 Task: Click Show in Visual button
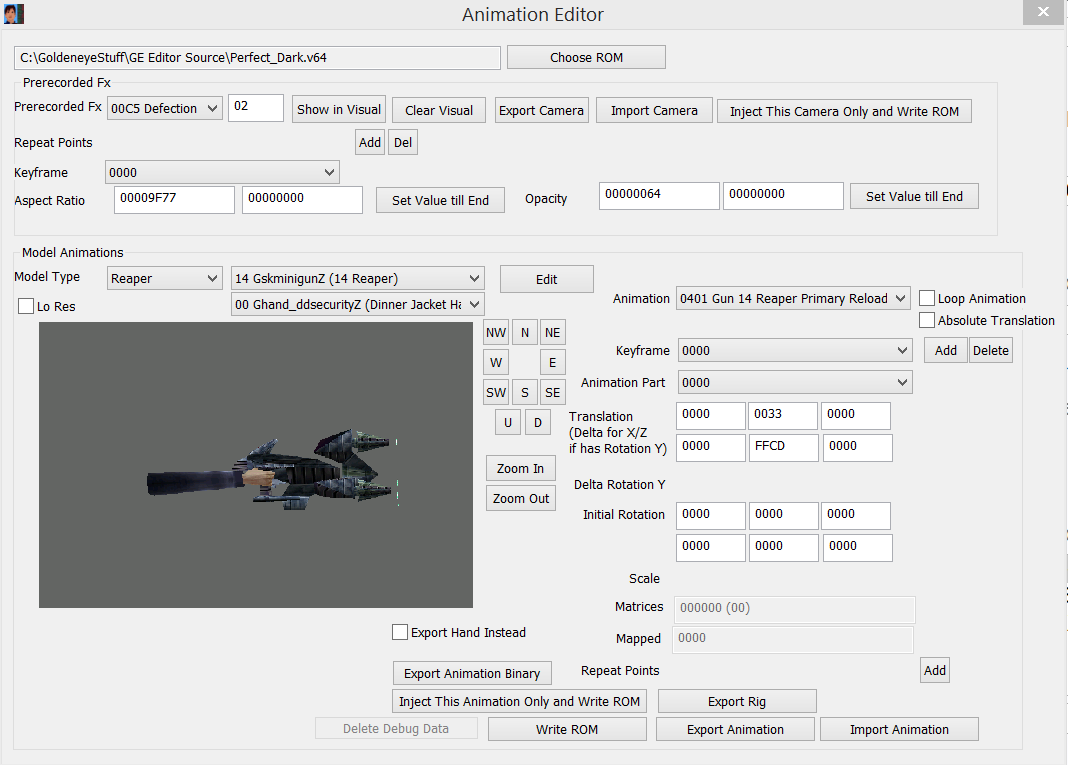click(x=339, y=109)
